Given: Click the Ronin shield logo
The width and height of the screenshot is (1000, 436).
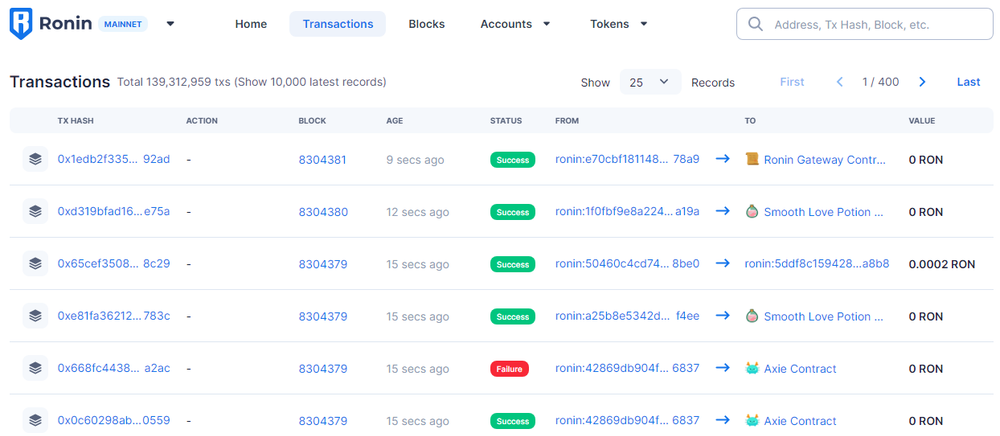Looking at the screenshot, I should 20,24.
